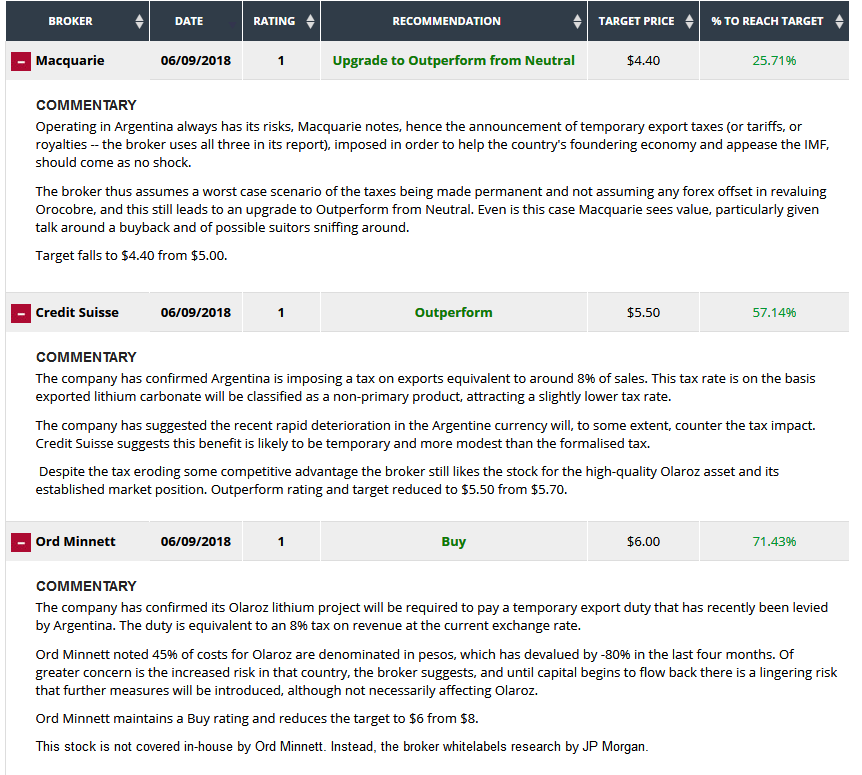The image size is (862, 775).
Task: Click the 'recent rapid deterioration in the Argentine currency' paragraph
Action: tap(426, 434)
